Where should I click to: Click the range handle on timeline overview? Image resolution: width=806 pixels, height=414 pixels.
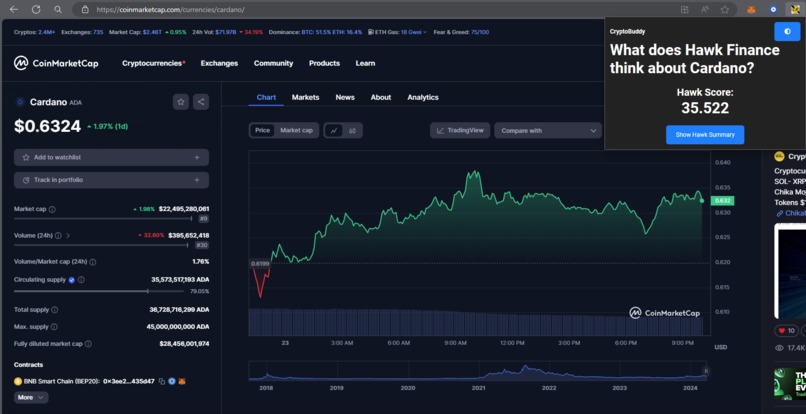tap(706, 371)
